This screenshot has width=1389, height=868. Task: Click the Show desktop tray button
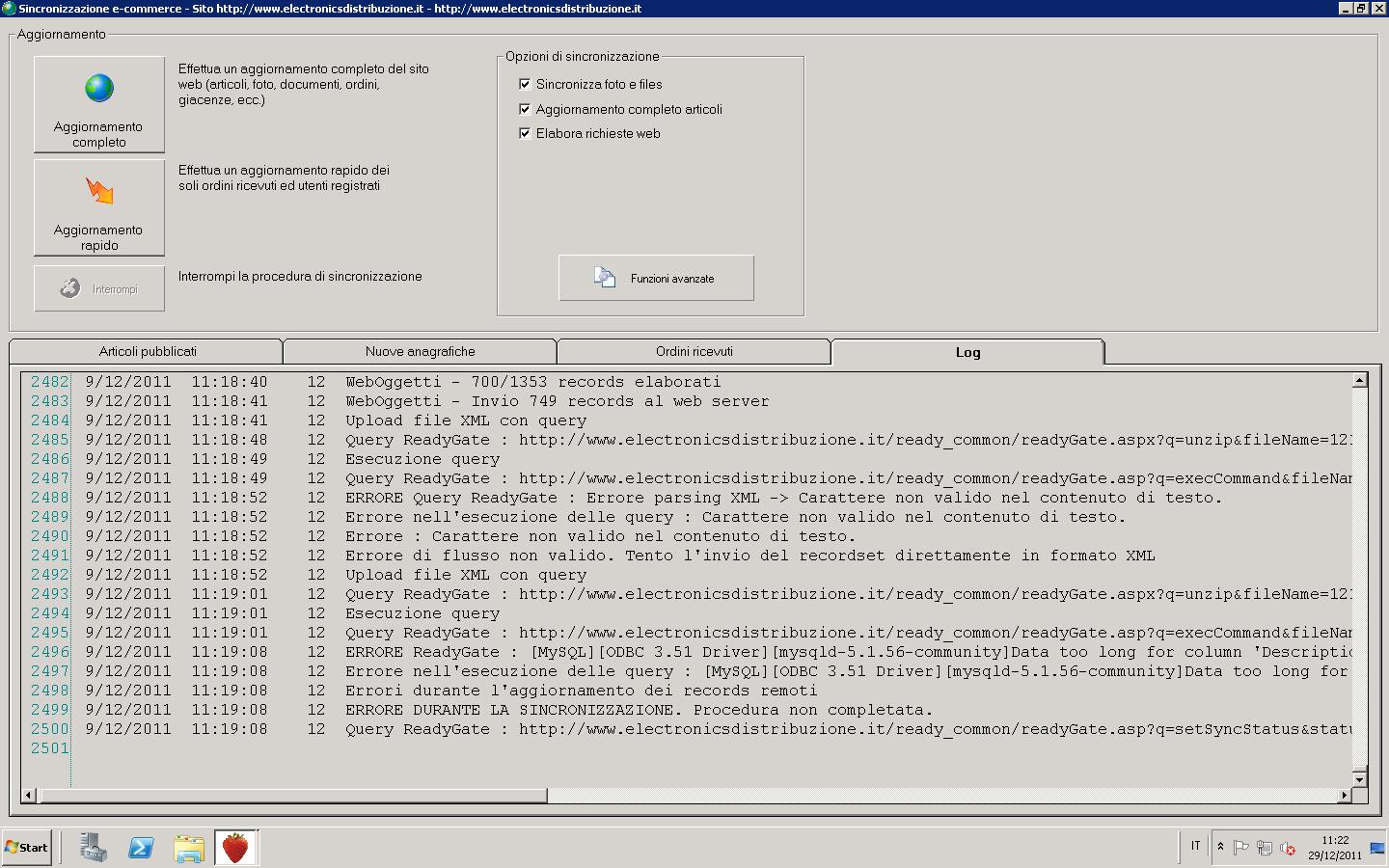tap(1377, 848)
